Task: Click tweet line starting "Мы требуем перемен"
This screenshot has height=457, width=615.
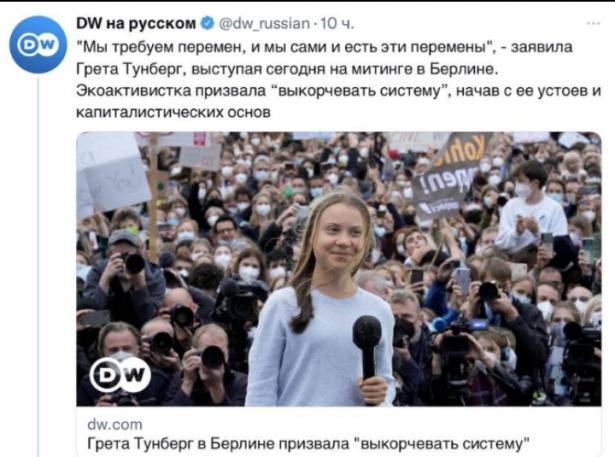Action: pos(324,47)
